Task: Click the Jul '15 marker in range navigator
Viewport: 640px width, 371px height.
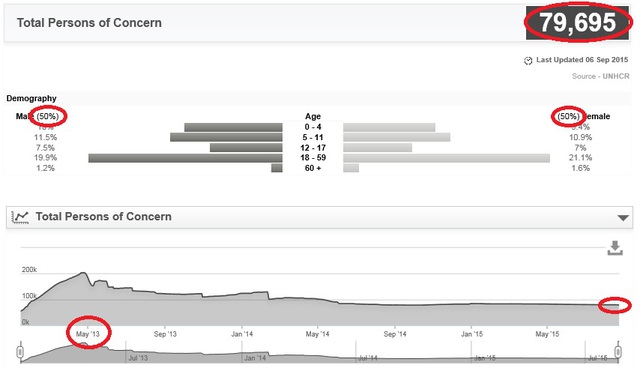Action: tap(597, 358)
